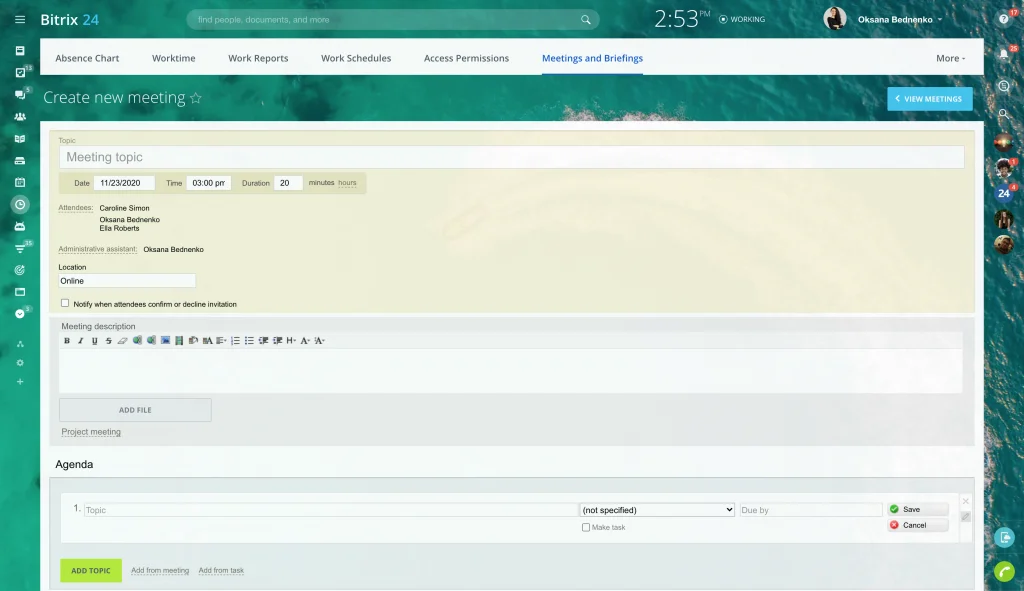Open the Absence Chart tab

pos(86,58)
